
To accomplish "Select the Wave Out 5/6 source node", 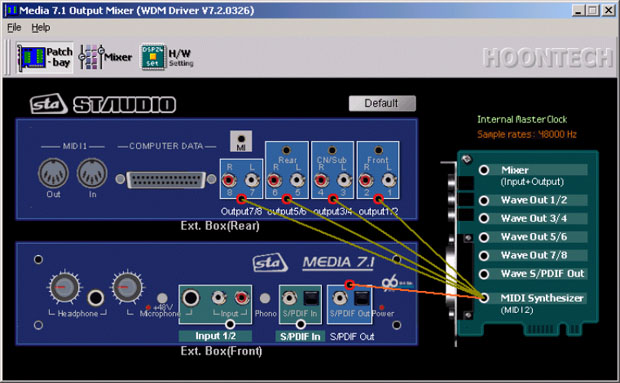I will 484,238.
